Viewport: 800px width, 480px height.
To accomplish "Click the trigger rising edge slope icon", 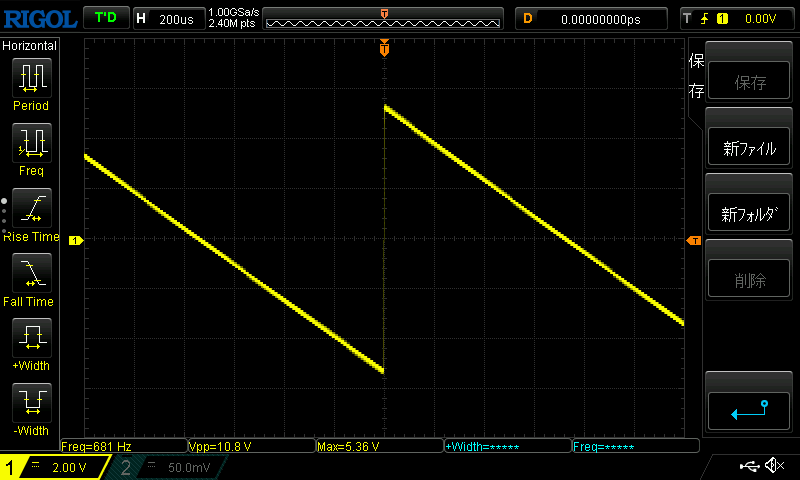I will pos(705,19).
